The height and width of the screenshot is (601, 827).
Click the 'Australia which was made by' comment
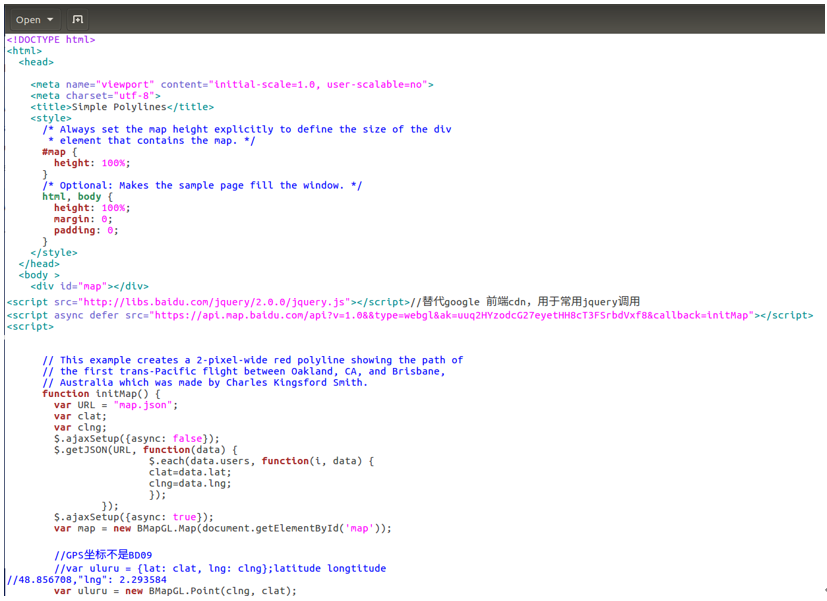(205, 383)
